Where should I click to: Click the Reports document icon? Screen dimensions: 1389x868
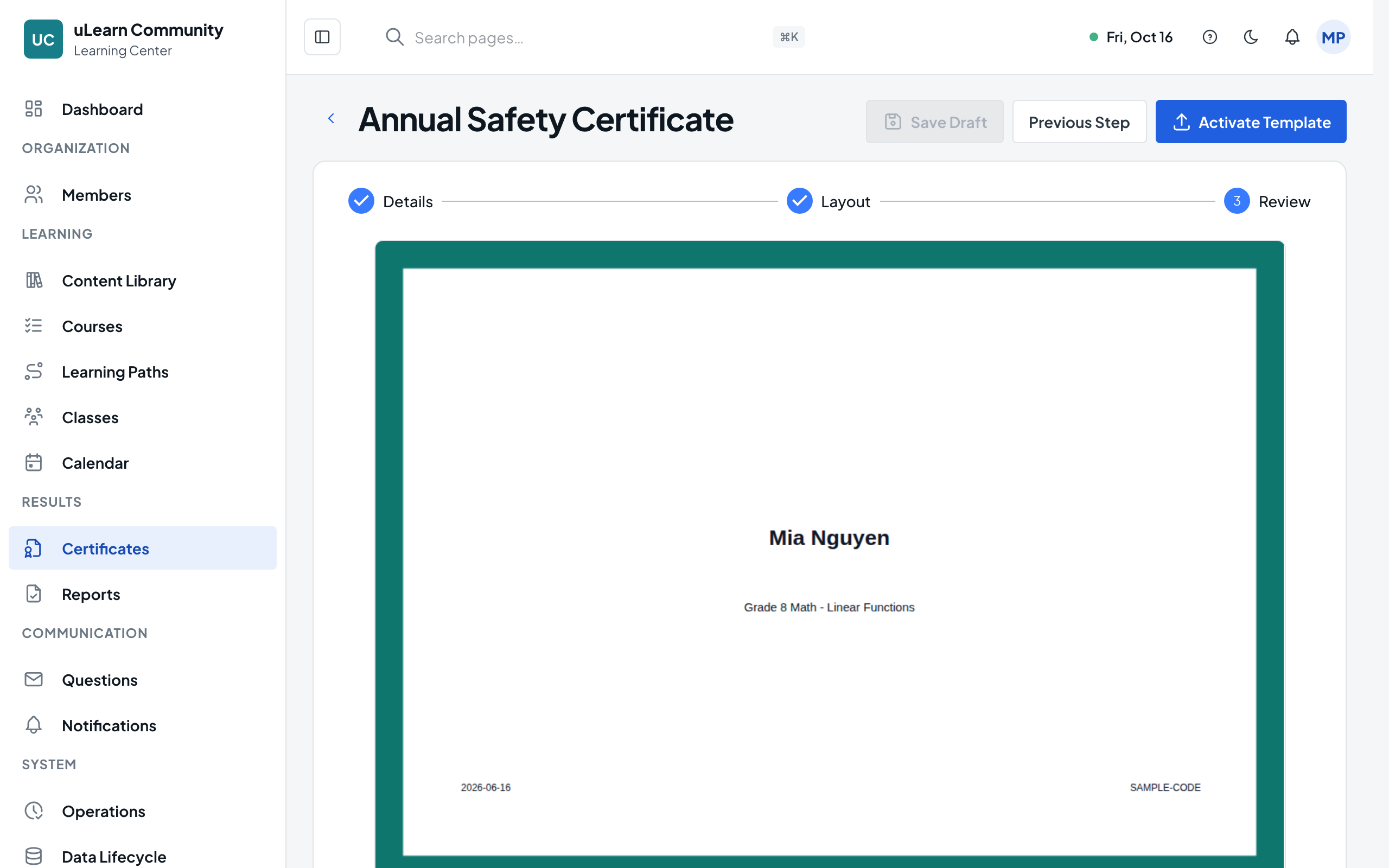tap(33, 593)
